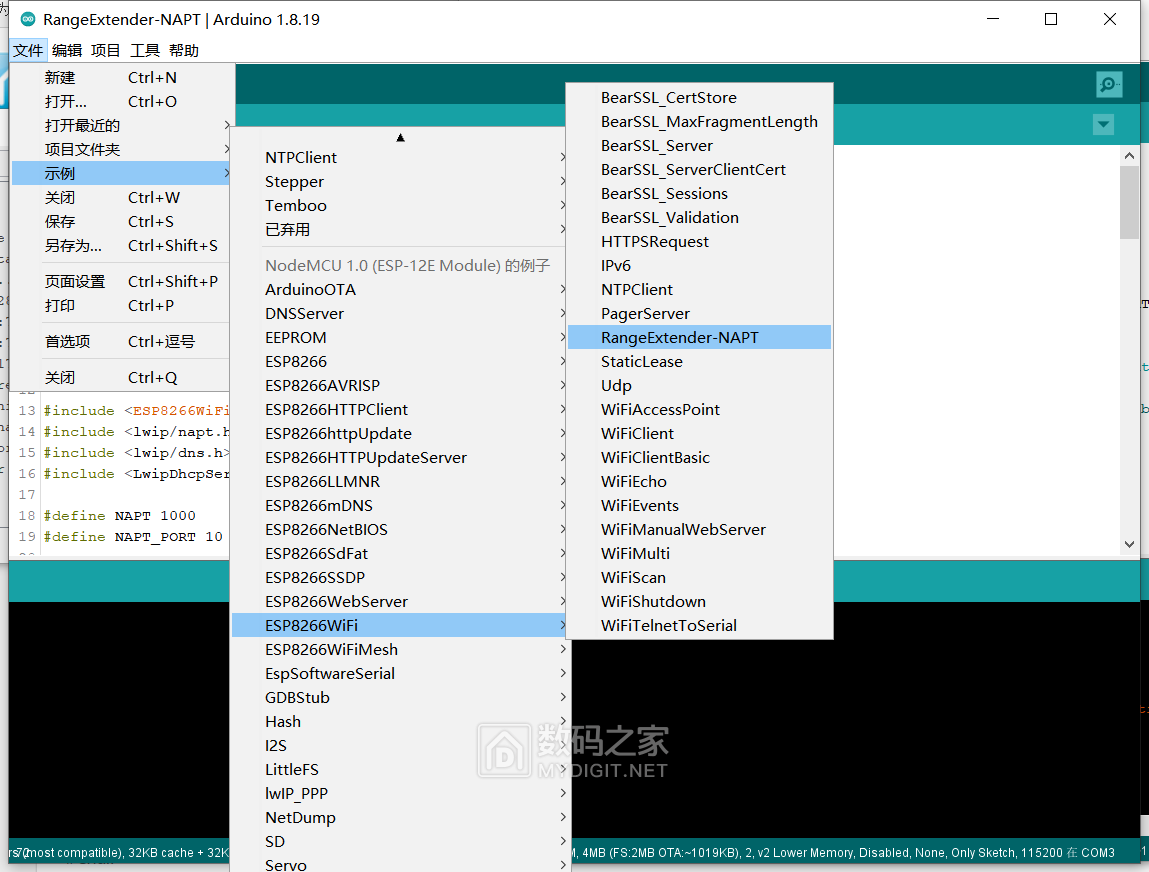This screenshot has width=1149, height=872.
Task: Click the up arrow scrolling the examples list
Action: [400, 137]
